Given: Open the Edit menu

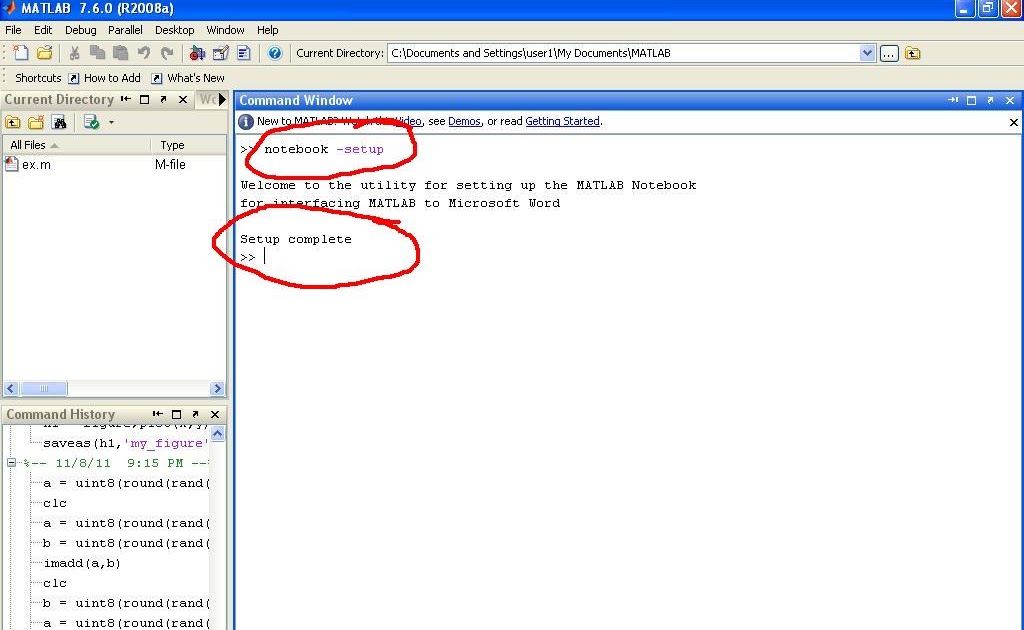Looking at the screenshot, I should [43, 30].
